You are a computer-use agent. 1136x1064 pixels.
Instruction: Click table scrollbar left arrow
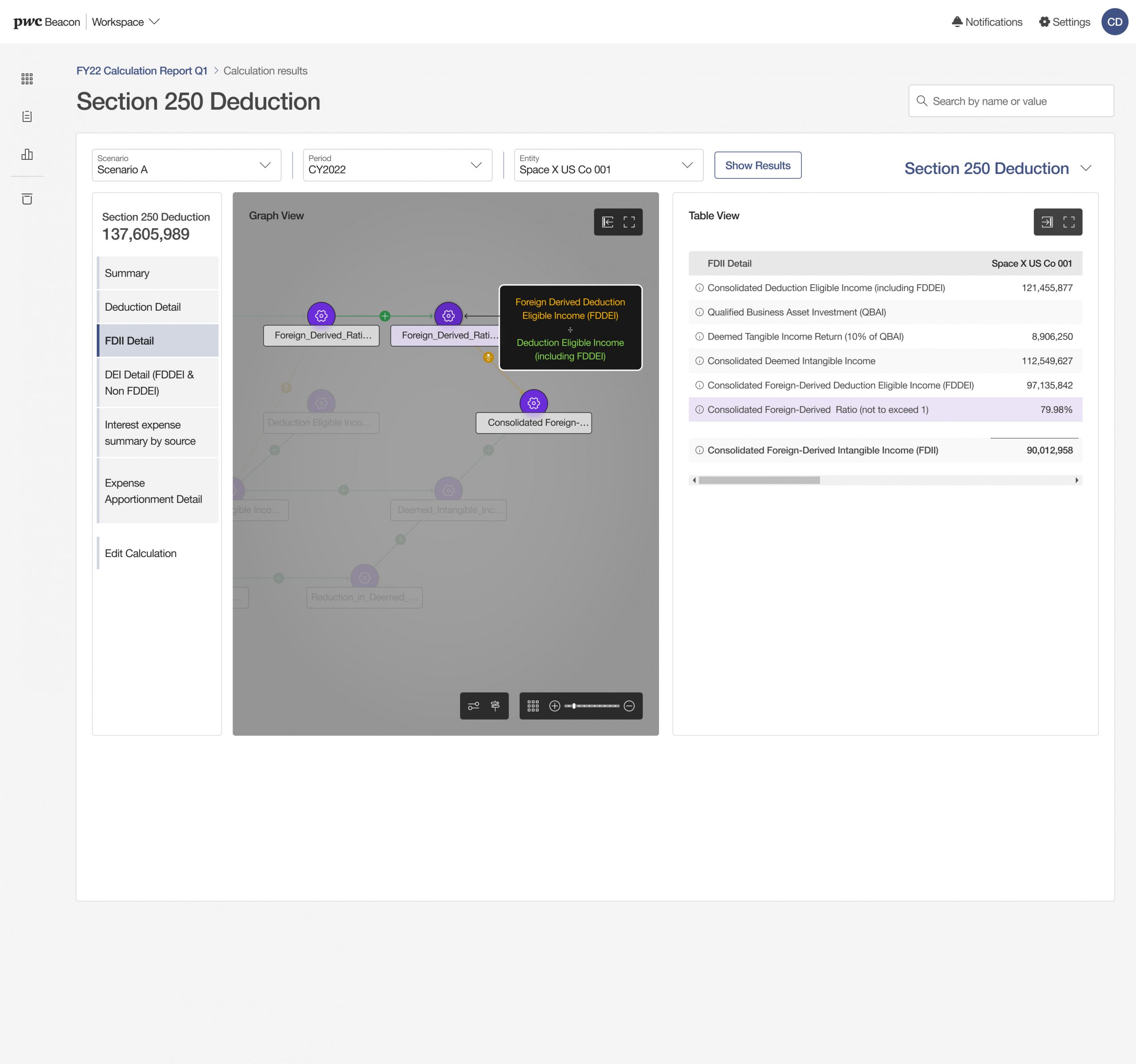(x=694, y=480)
